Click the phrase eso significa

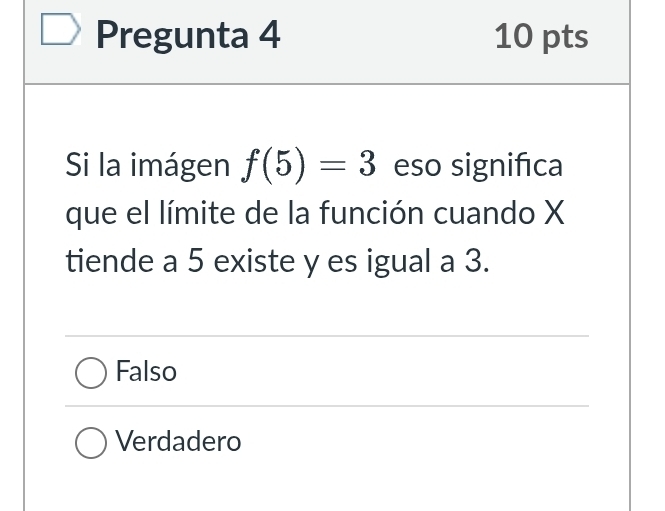[x=478, y=165]
